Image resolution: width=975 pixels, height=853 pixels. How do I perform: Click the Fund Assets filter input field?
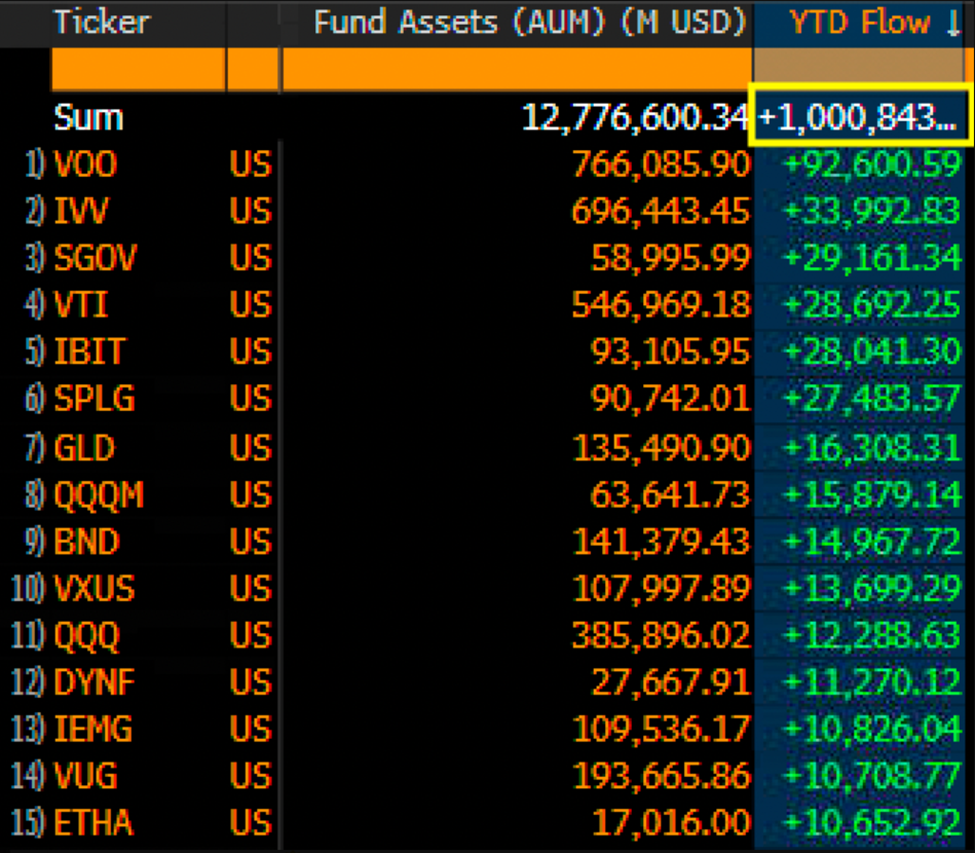coord(515,68)
